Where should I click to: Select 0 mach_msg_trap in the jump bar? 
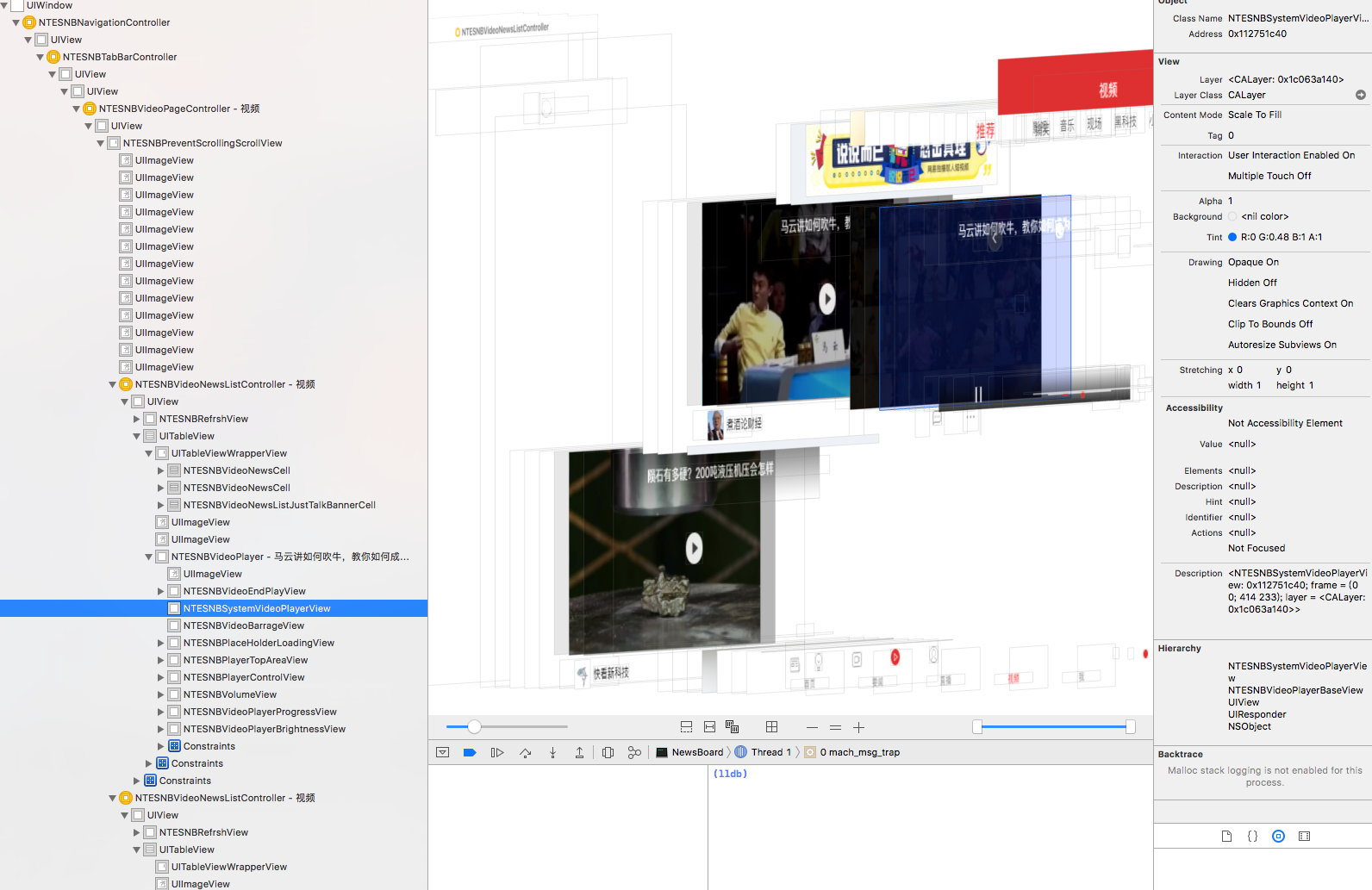[x=859, y=752]
